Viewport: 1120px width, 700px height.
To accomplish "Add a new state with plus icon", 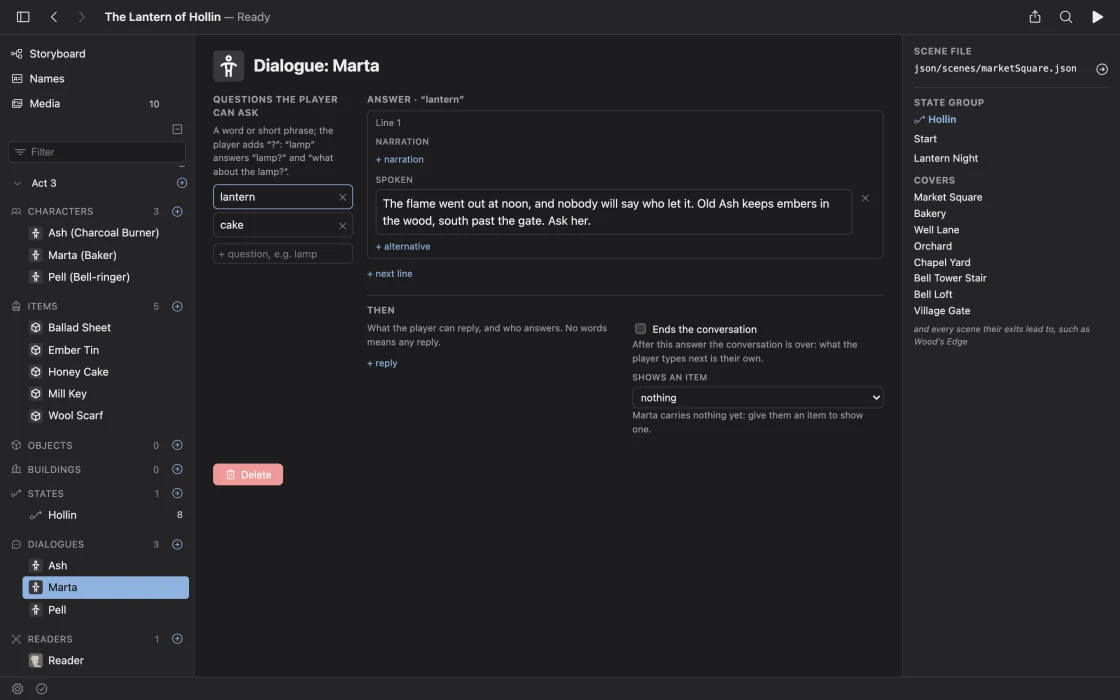I will click(x=177, y=494).
